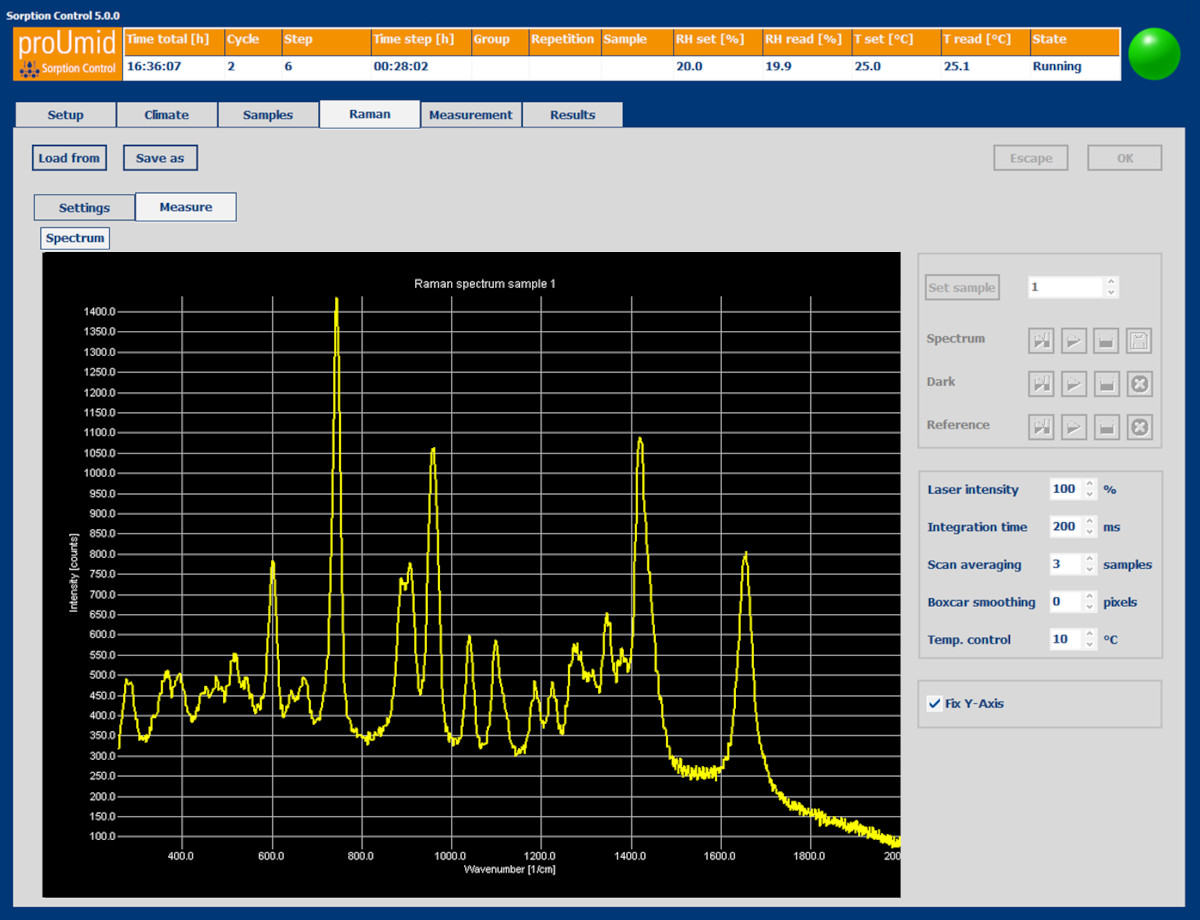
Task: Decrease Integration time with the down arrow
Action: (1090, 533)
